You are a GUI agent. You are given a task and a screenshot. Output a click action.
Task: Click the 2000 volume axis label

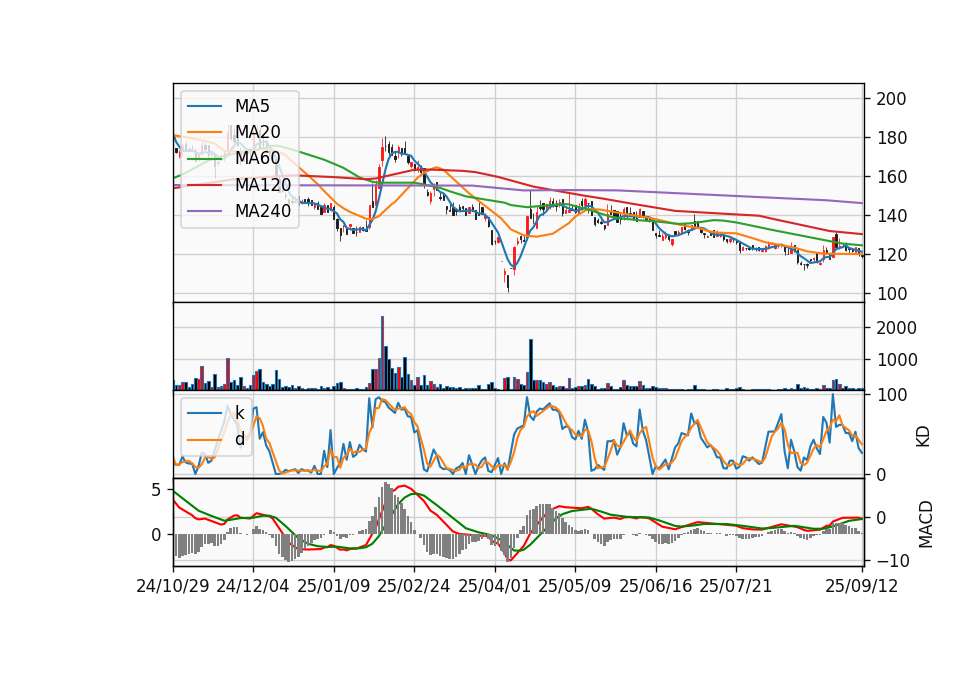[x=896, y=328]
